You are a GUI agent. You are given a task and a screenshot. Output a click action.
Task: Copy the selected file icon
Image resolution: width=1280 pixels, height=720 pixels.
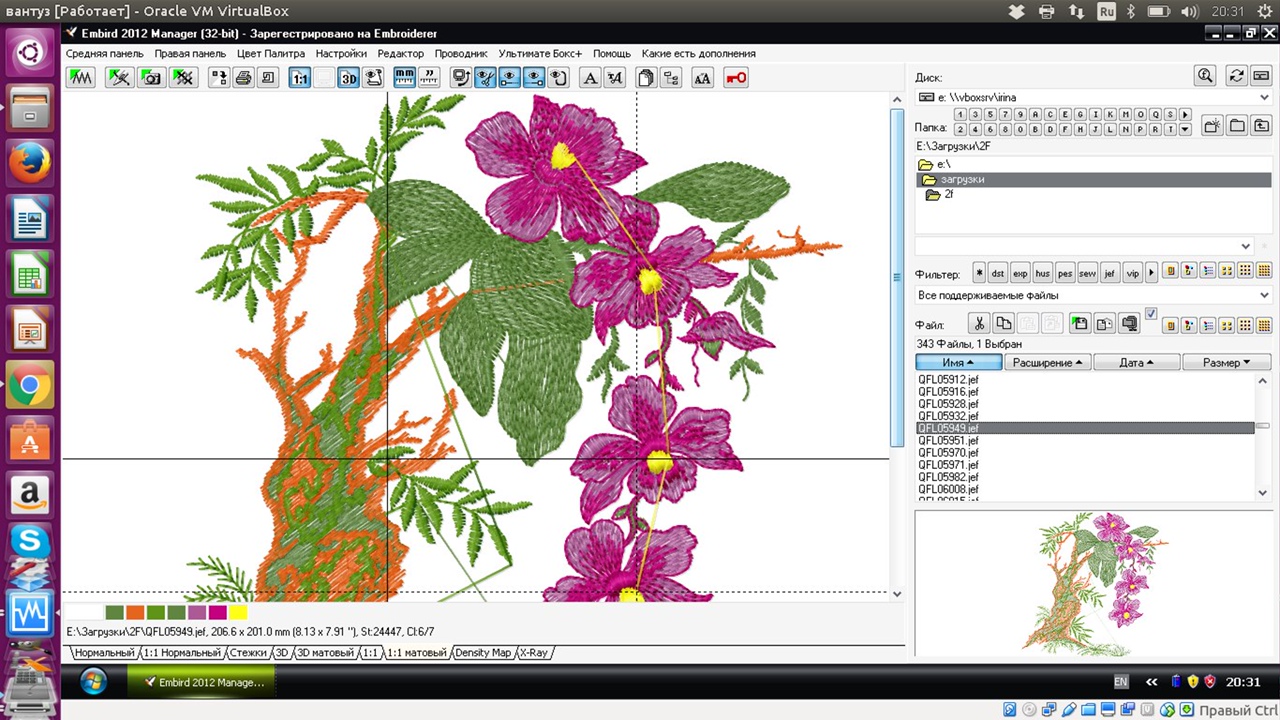coord(1004,323)
